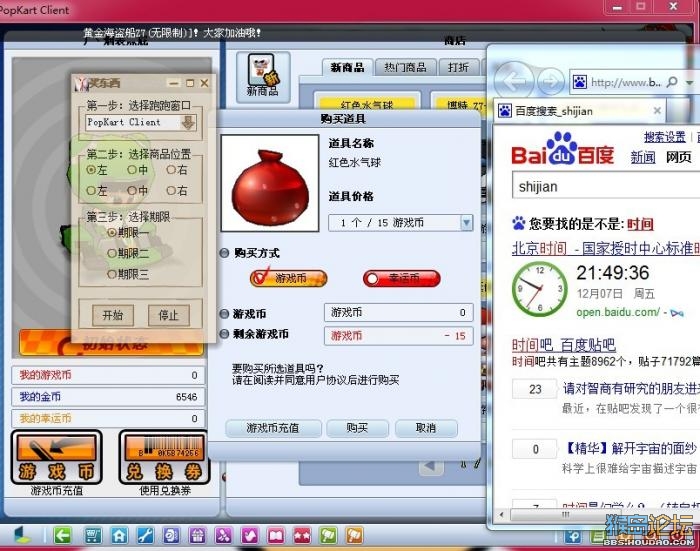
Task: Open the address bar dropdown arrow in the browser
Action: (x=689, y=82)
